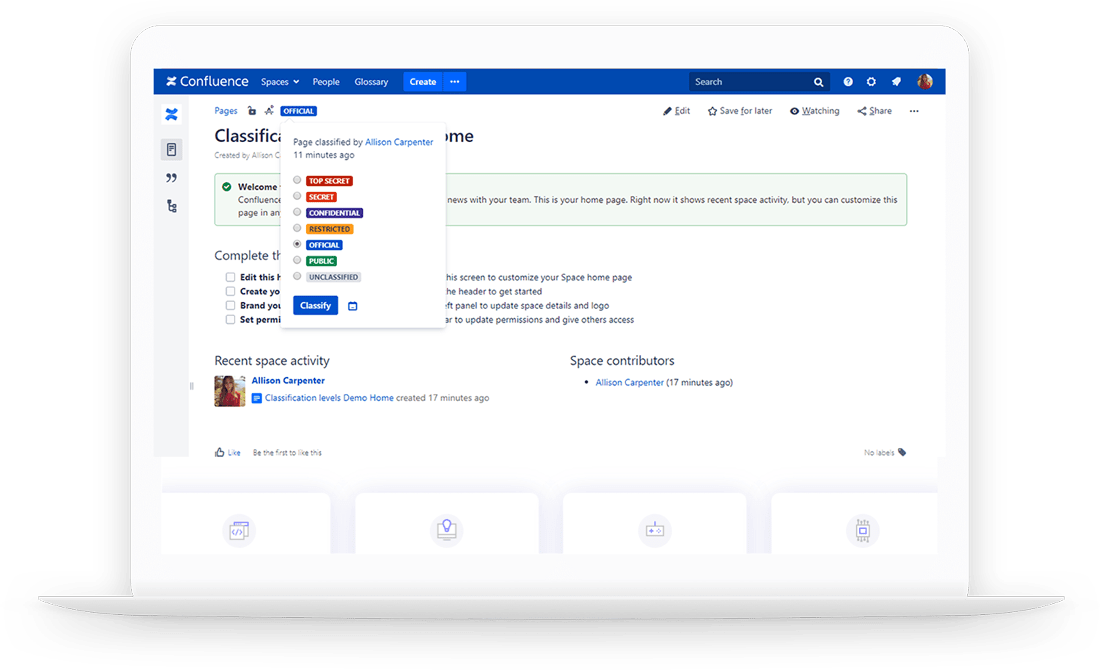Check the 'Create yo...' task checkbox
This screenshot has height=670, width=1100.
tap(230, 291)
